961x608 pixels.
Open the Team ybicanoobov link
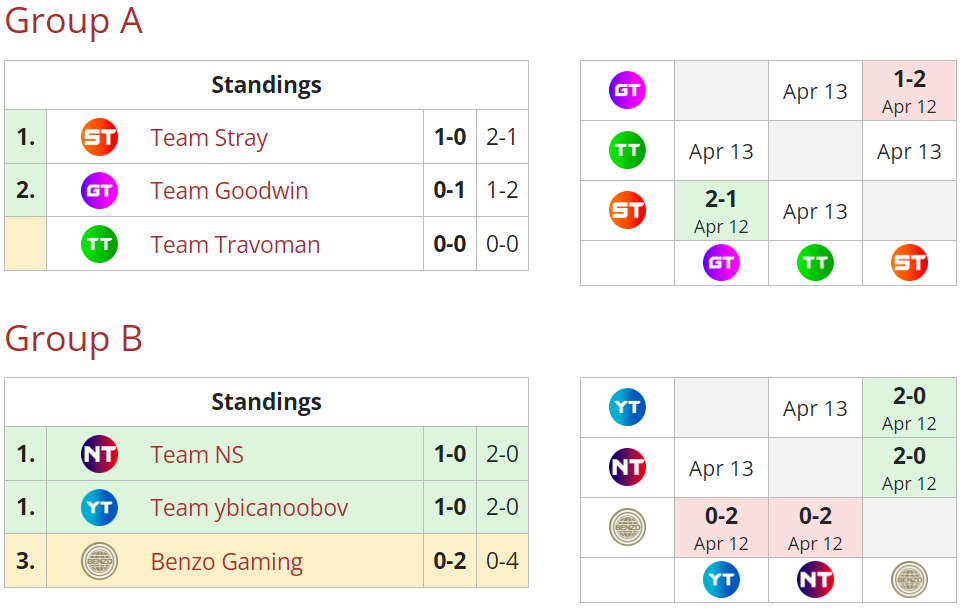pyautogui.click(x=249, y=508)
